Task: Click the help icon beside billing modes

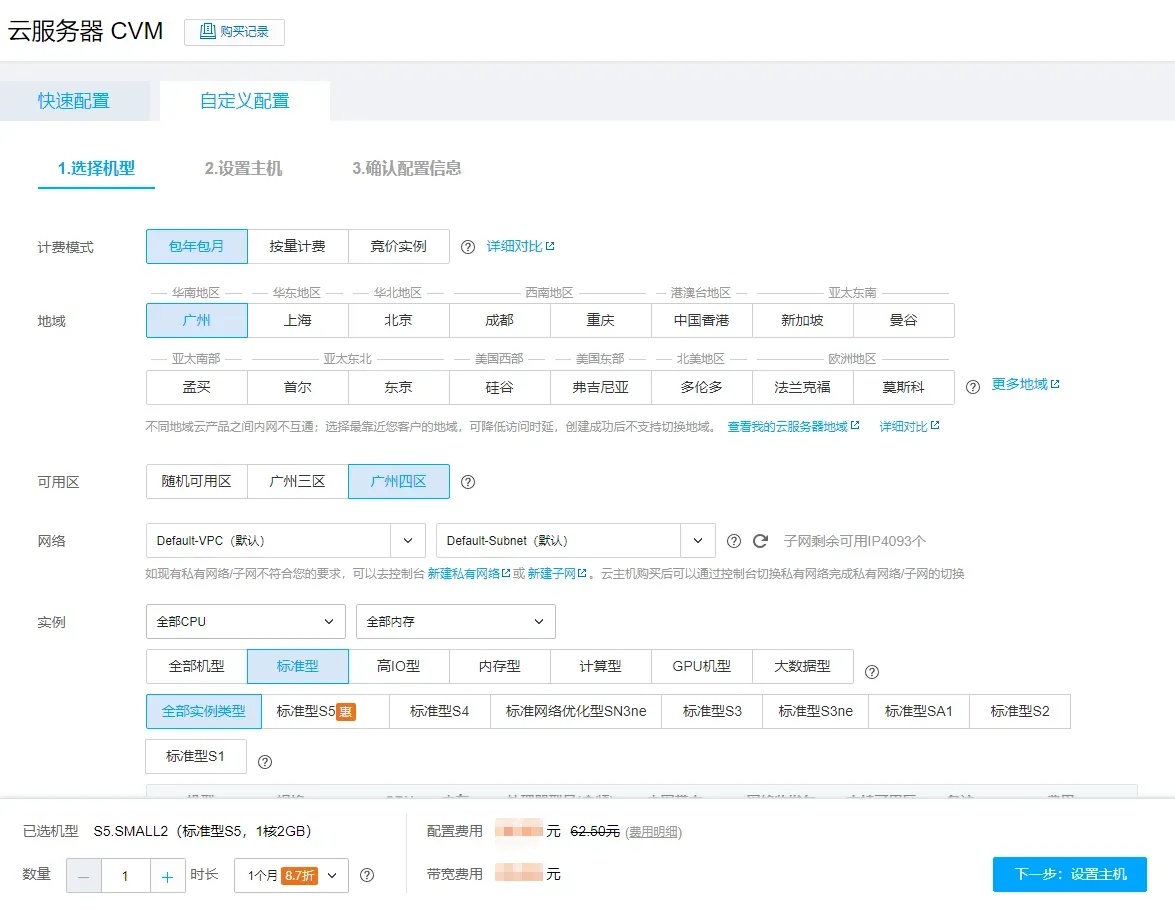Action: [x=468, y=247]
